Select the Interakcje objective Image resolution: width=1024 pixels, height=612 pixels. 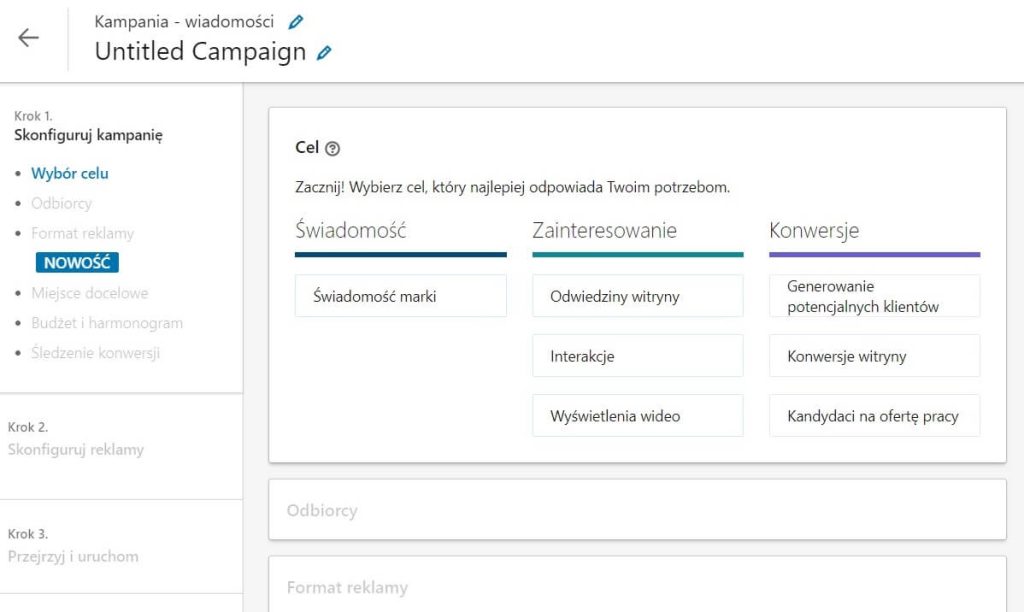637,356
